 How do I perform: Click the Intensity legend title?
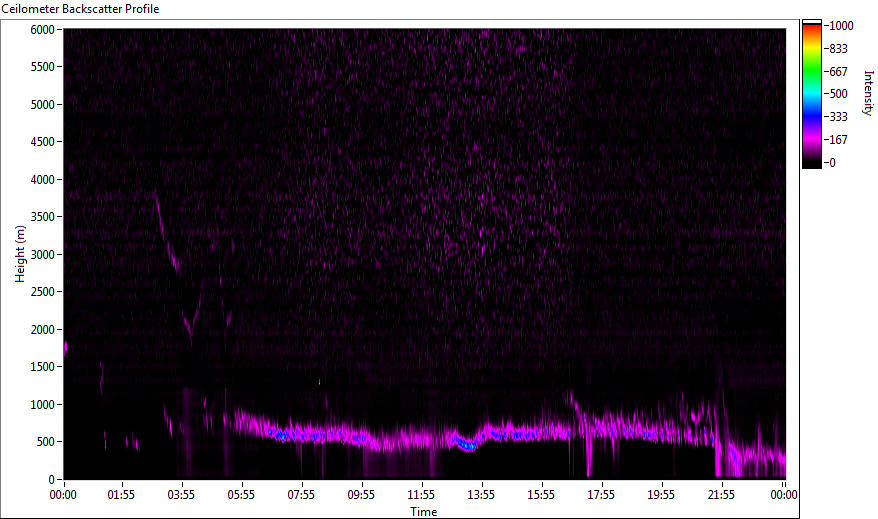[x=868, y=93]
